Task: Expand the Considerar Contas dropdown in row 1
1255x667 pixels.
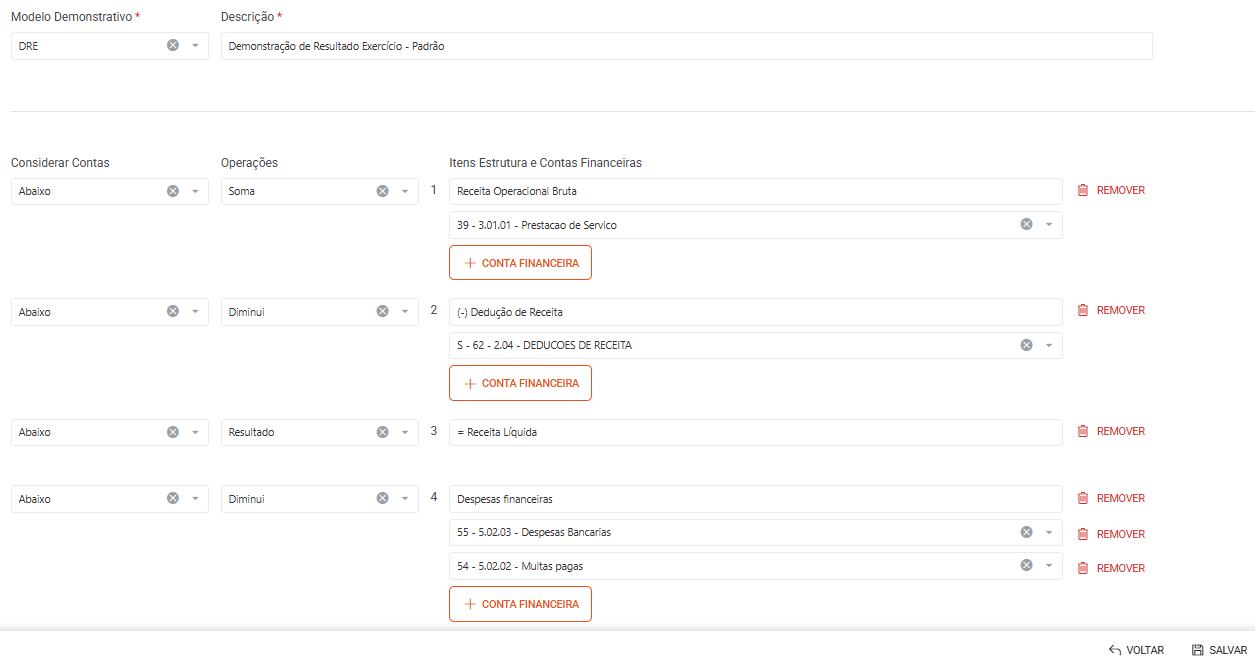Action: [x=195, y=191]
